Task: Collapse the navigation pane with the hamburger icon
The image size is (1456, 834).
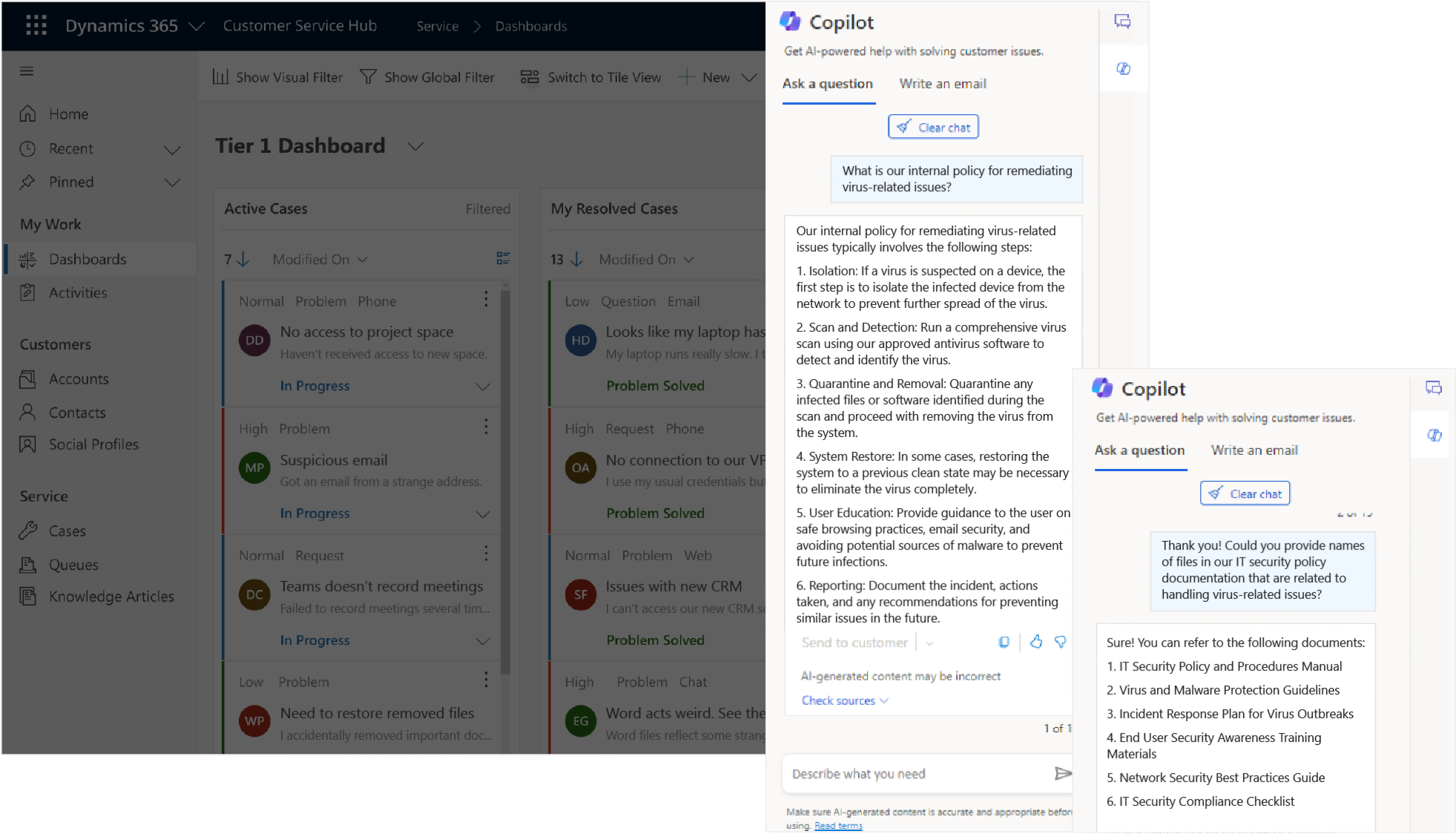Action: (x=26, y=70)
